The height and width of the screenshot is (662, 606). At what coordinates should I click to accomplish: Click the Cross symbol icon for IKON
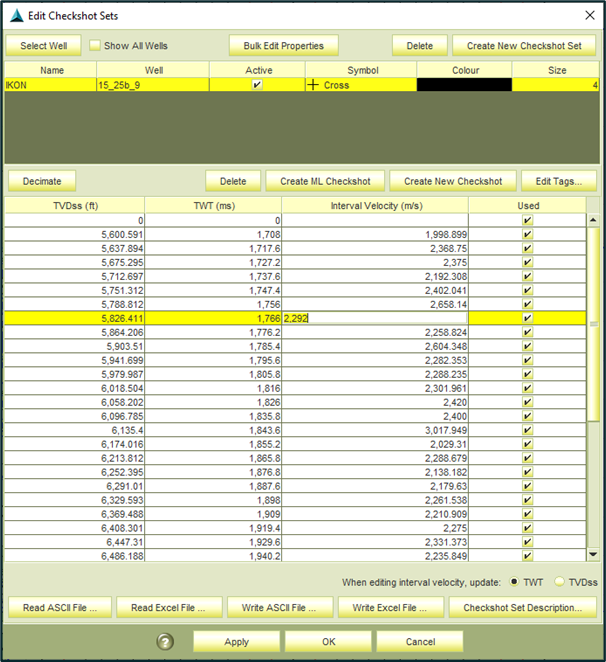coord(313,86)
